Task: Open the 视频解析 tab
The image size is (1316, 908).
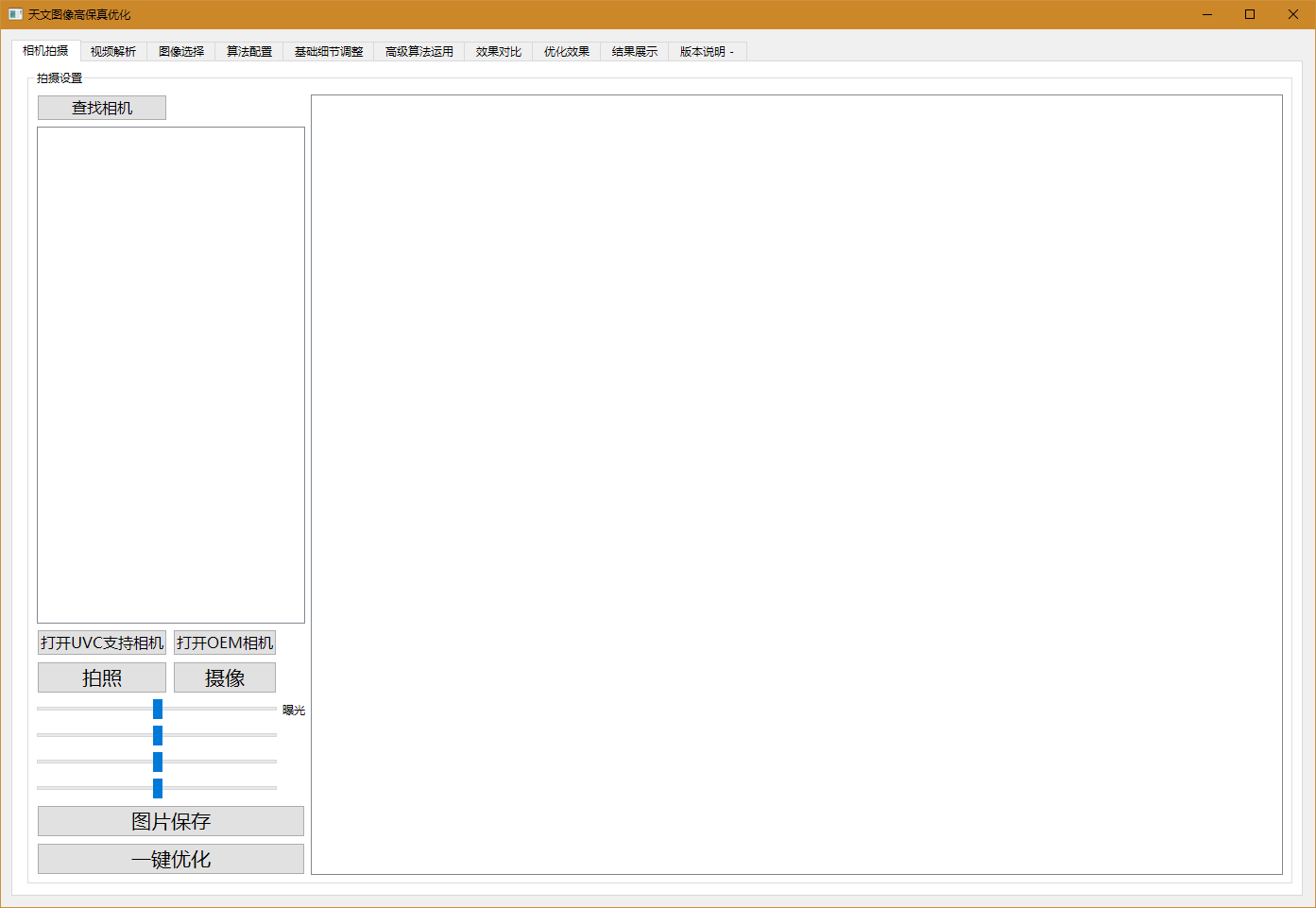Action: [113, 52]
